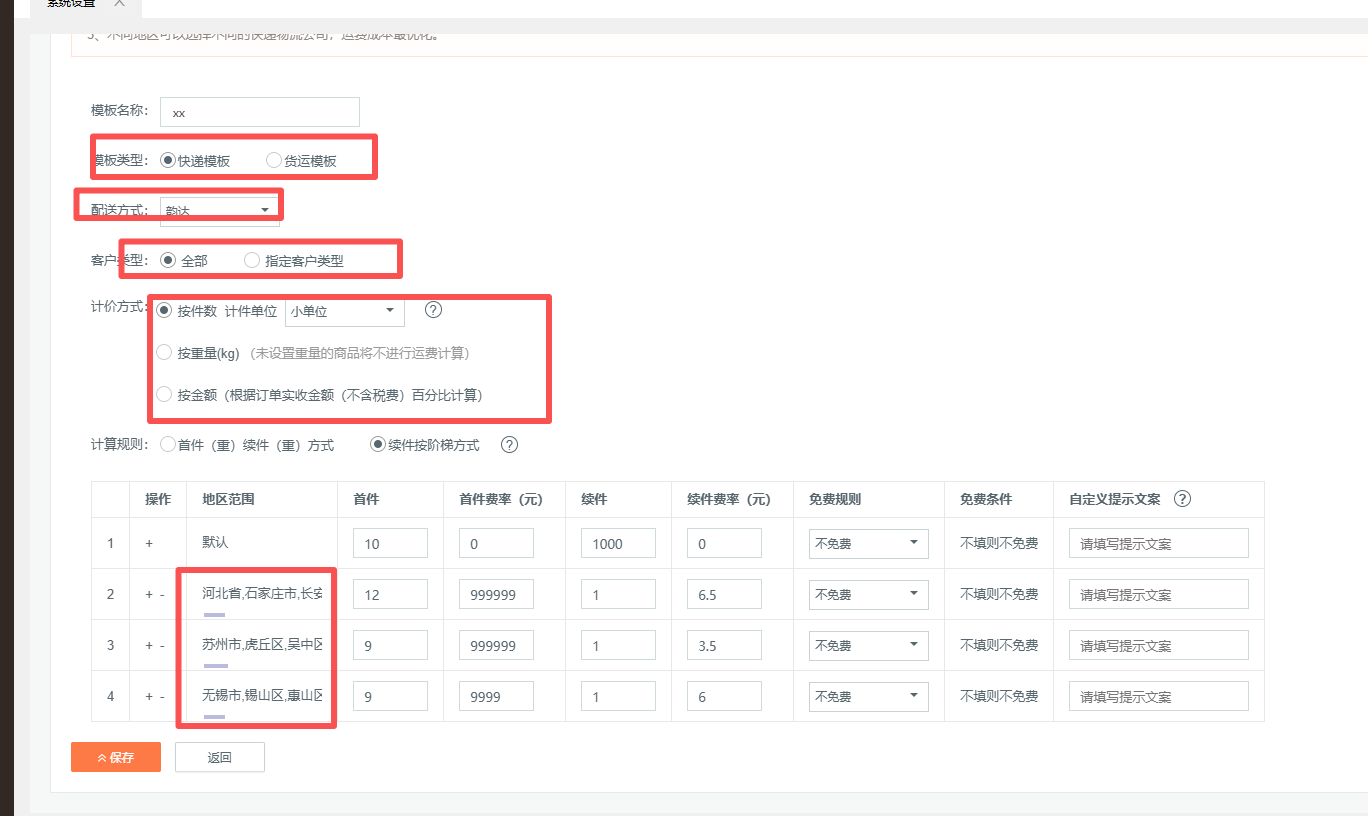This screenshot has width=1368, height=816.
Task: Click 首件 field with value 12
Action: coord(390,595)
